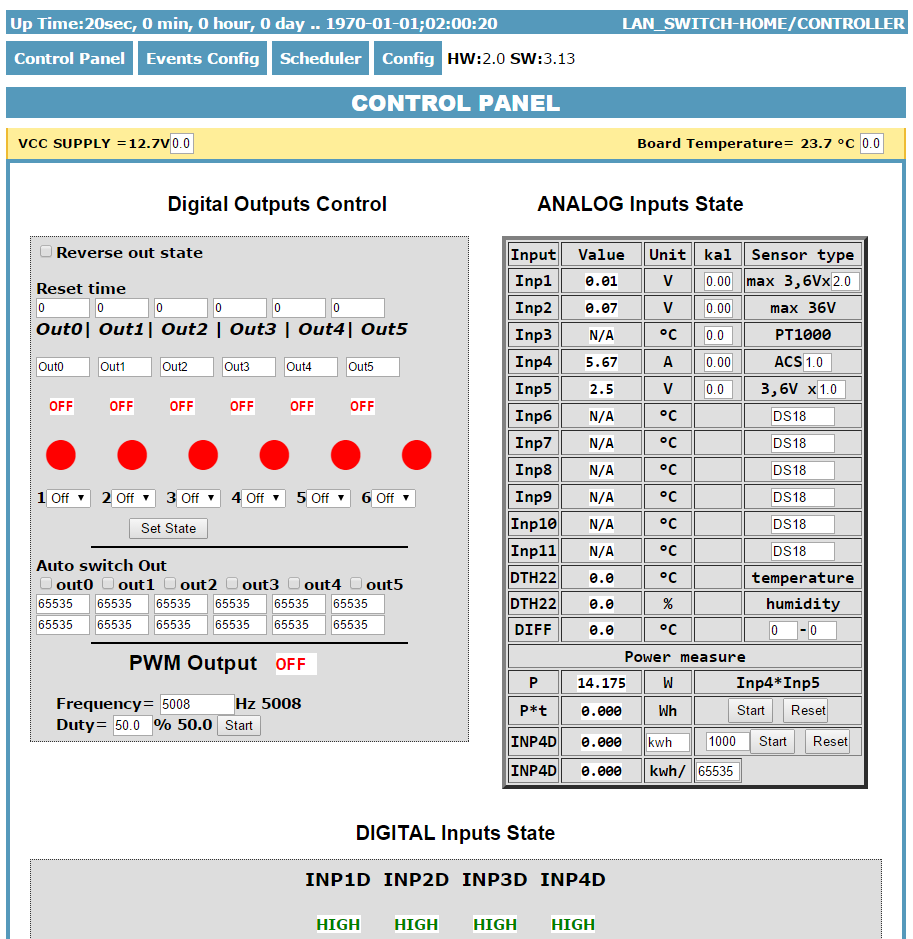Open the output 4 state dropdown
The height and width of the screenshot is (939, 913).
[x=263, y=498]
